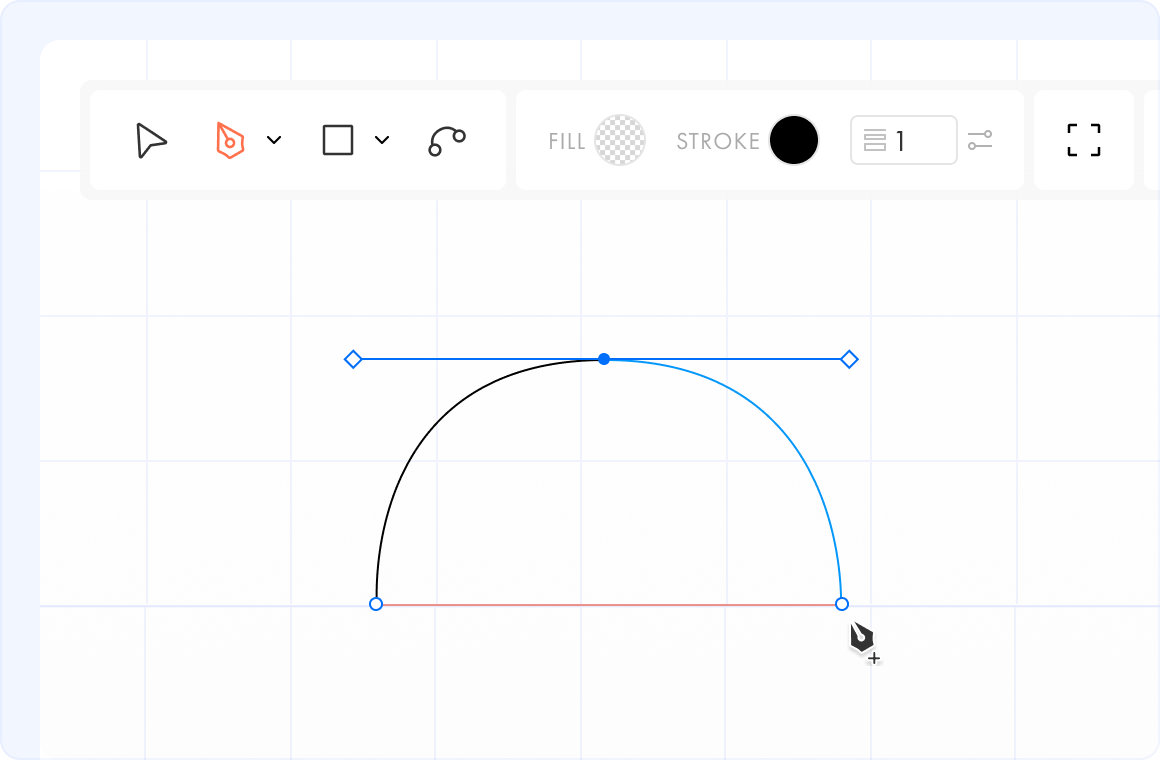Screen dimensions: 1160x760
Task: Click the STROKE label
Action: click(717, 141)
